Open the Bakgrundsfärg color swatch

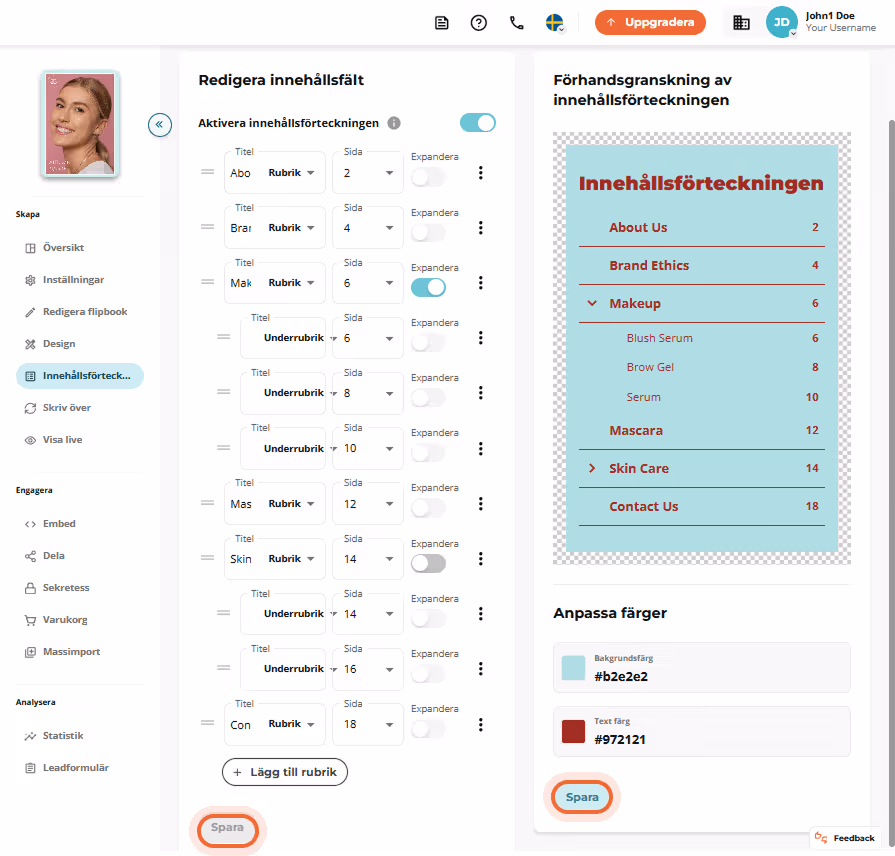pos(573,668)
